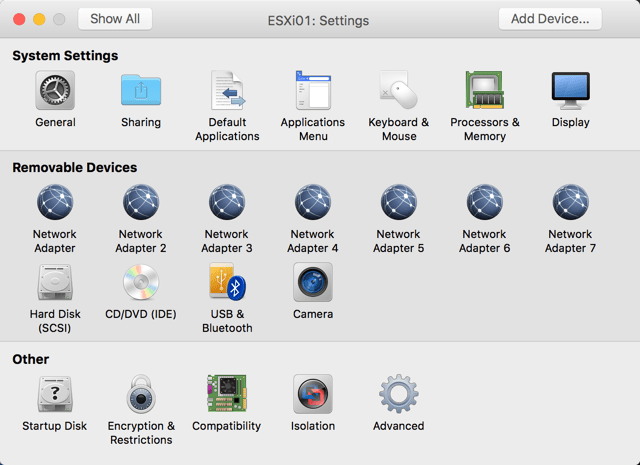Select Network Adapter 7 icon
This screenshot has width=640, height=465.
pos(570,203)
